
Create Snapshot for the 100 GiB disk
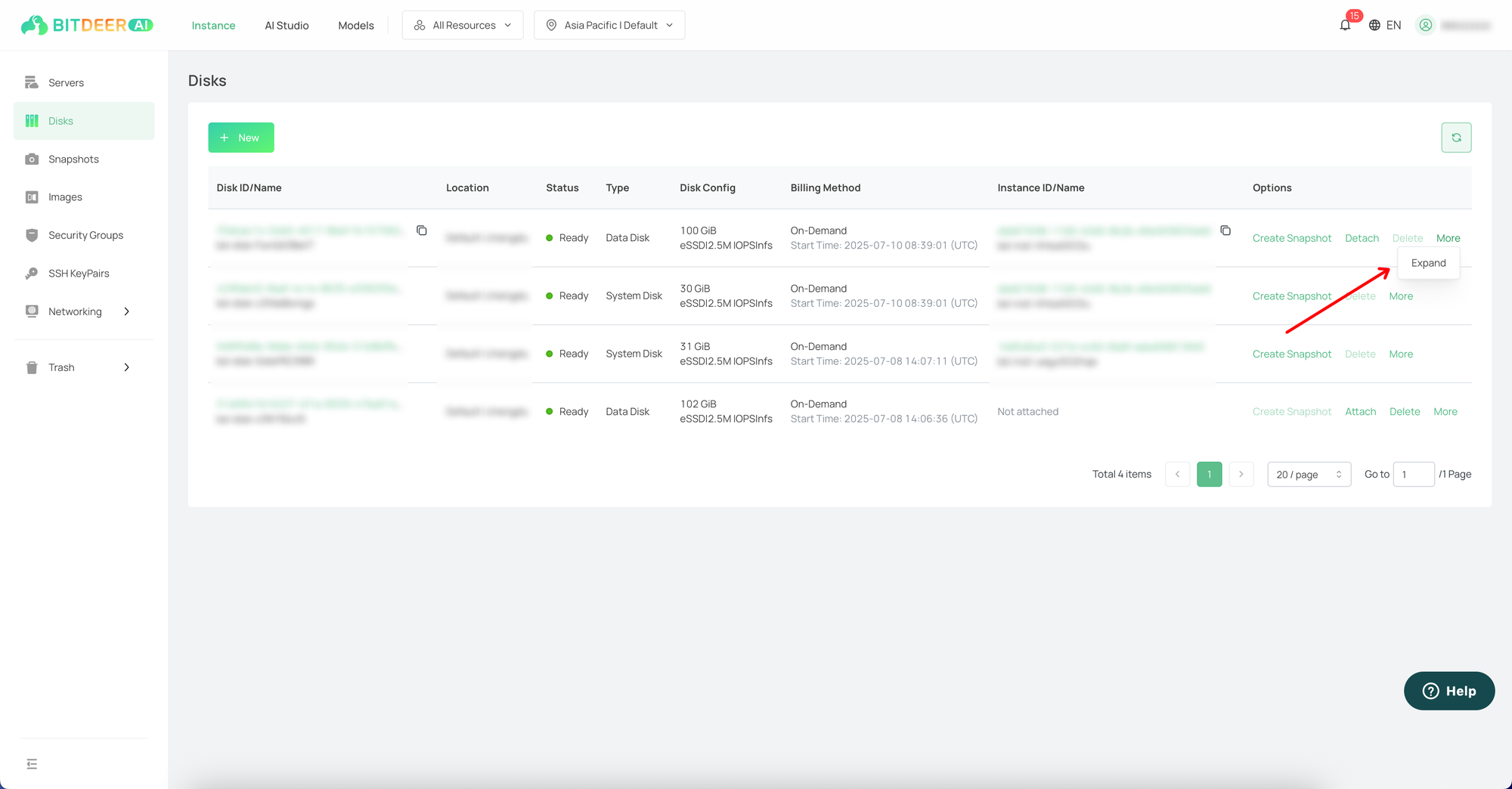point(1291,238)
